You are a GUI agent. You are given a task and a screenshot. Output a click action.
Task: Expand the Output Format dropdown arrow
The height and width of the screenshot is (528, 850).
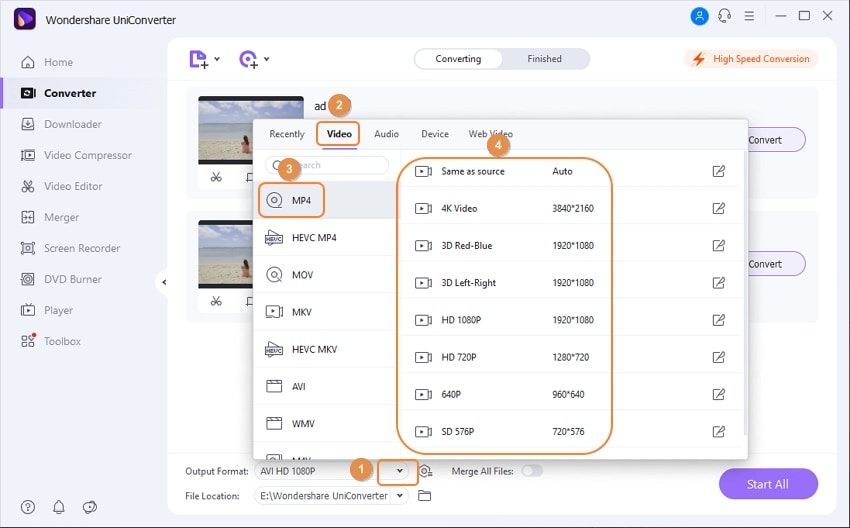[400, 471]
